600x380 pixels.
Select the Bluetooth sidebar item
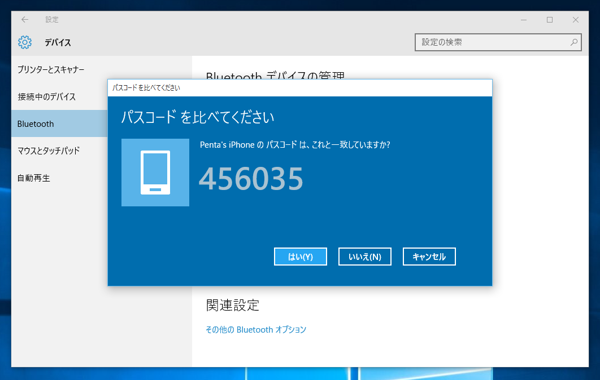[x=59, y=124]
